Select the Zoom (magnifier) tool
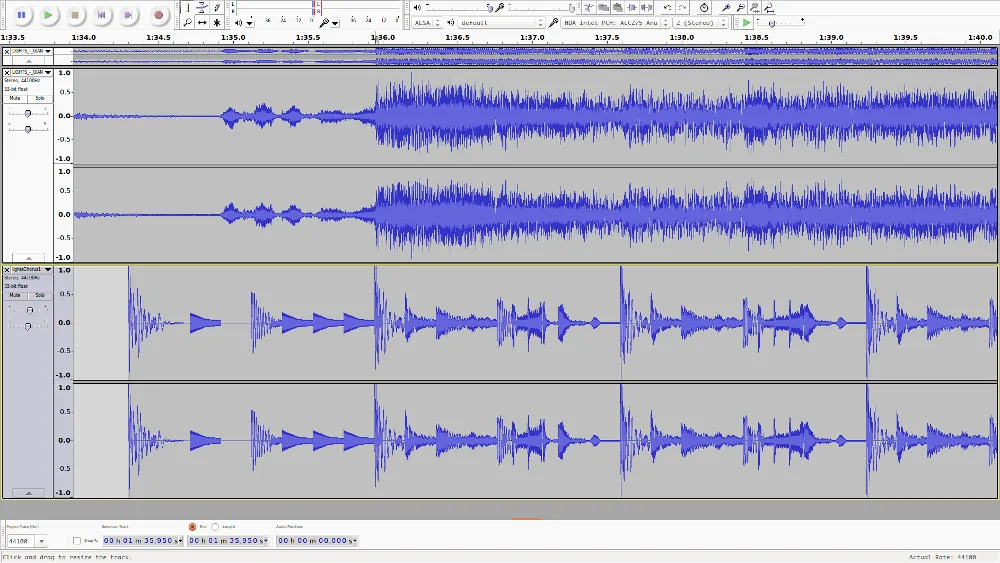The width and height of the screenshot is (1000, 563). click(188, 22)
